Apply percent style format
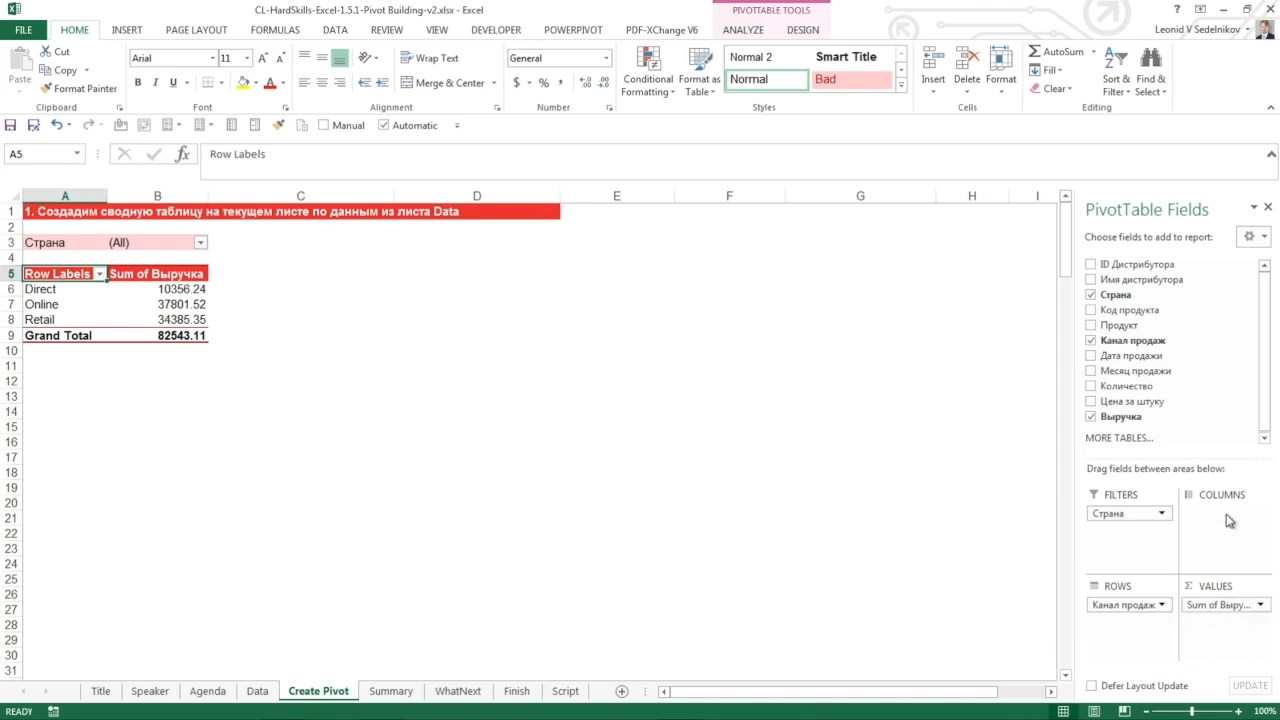Screen dimensions: 1280x720 click(544, 83)
